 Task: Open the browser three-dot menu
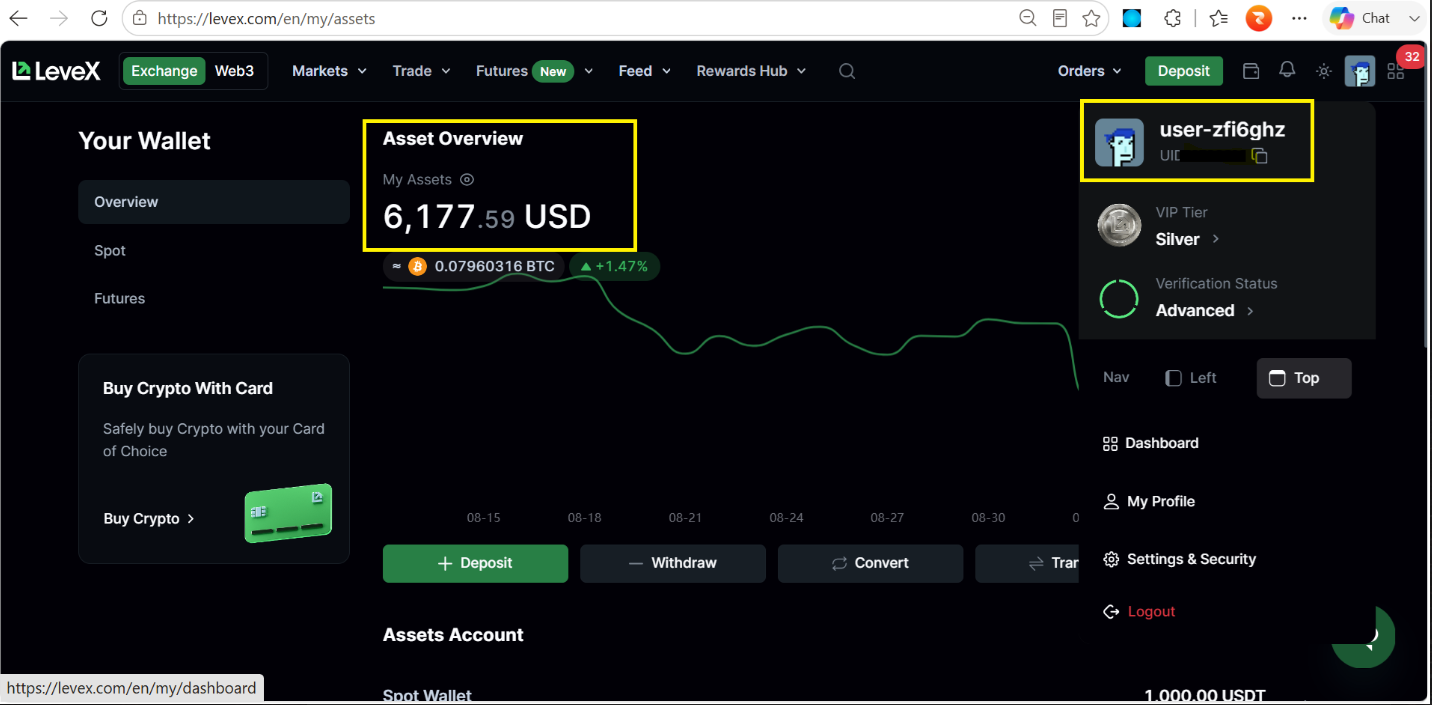tap(1299, 18)
